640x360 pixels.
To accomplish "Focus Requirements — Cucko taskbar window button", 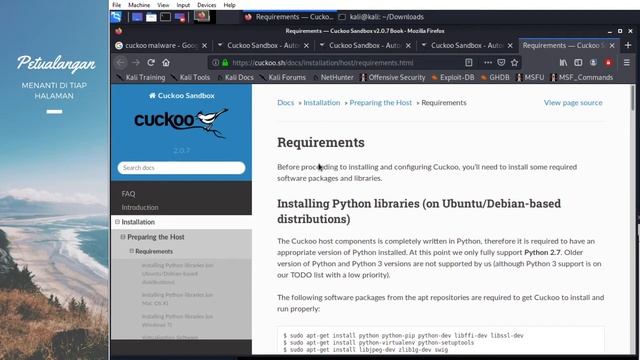I will (x=289, y=17).
